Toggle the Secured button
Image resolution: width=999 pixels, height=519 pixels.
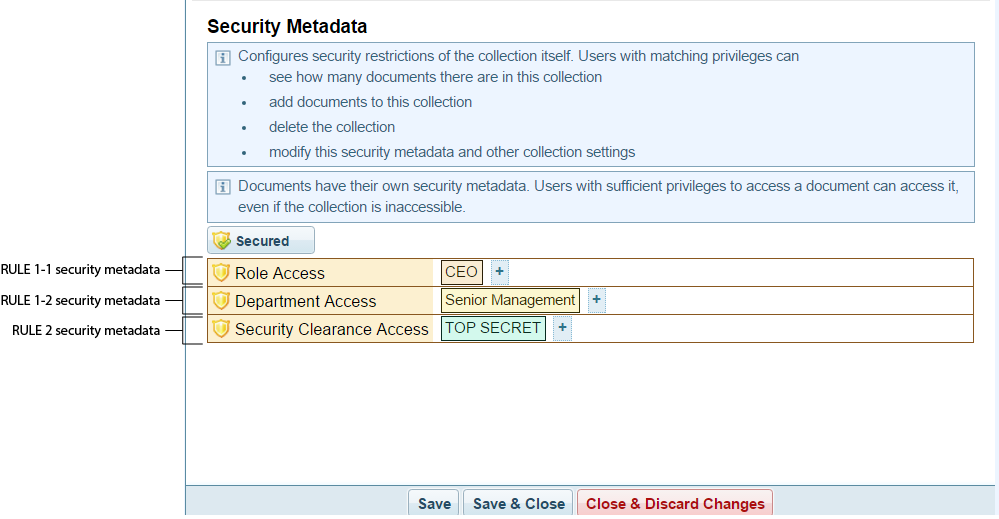[261, 241]
